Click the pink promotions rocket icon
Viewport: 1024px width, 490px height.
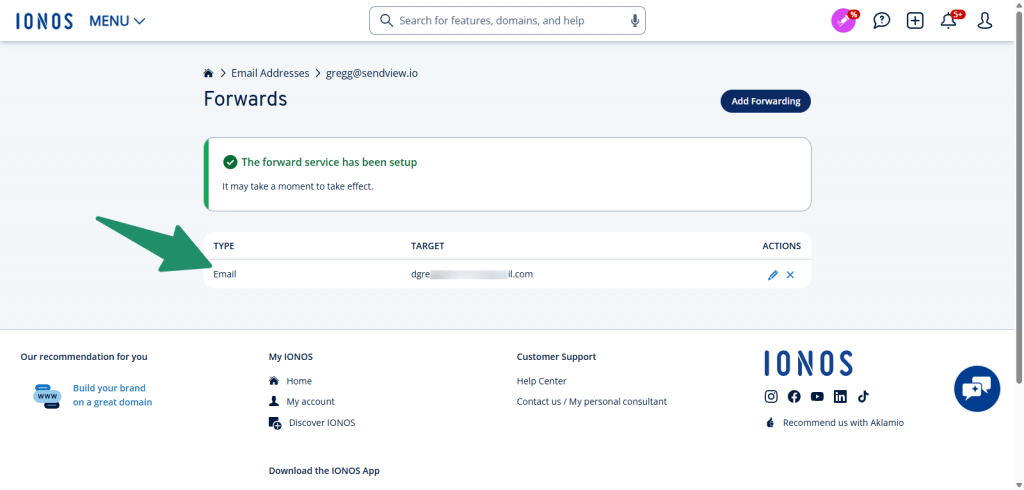pos(845,21)
